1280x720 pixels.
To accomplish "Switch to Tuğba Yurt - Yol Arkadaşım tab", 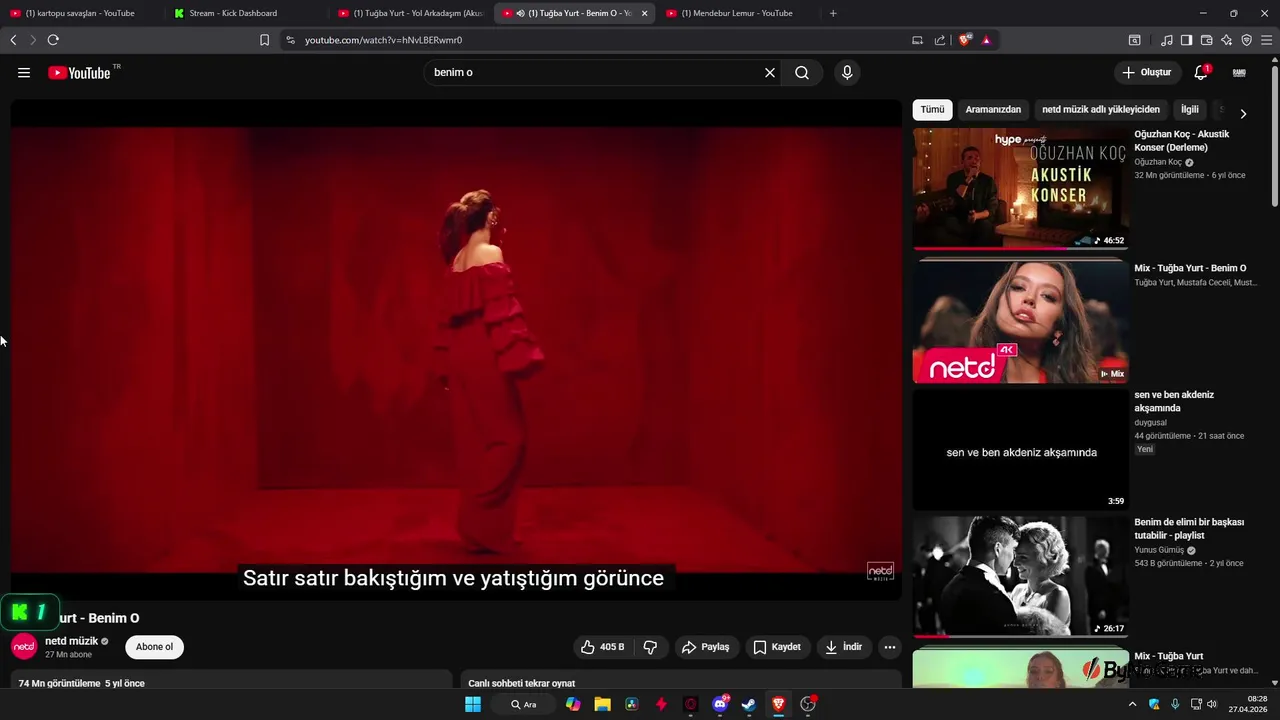I will [410, 13].
